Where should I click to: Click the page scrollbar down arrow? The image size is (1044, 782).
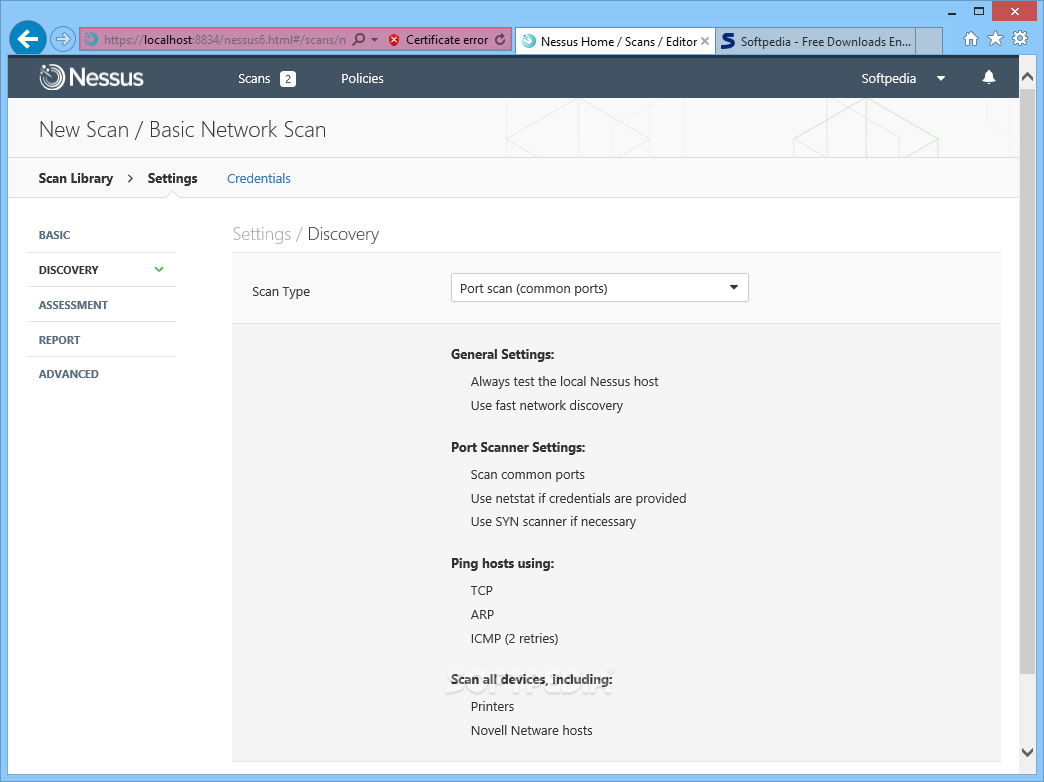tap(1027, 752)
